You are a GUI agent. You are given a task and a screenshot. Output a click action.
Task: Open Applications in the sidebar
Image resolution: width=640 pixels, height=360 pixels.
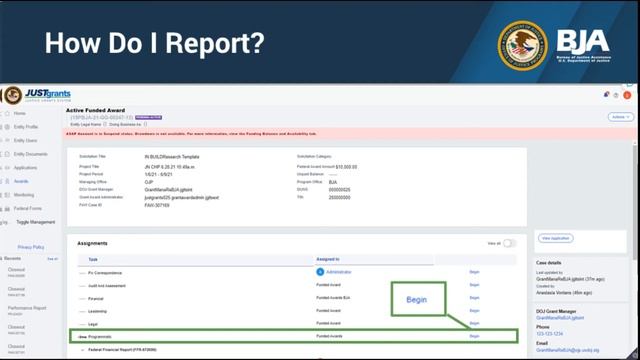[x=25, y=168]
